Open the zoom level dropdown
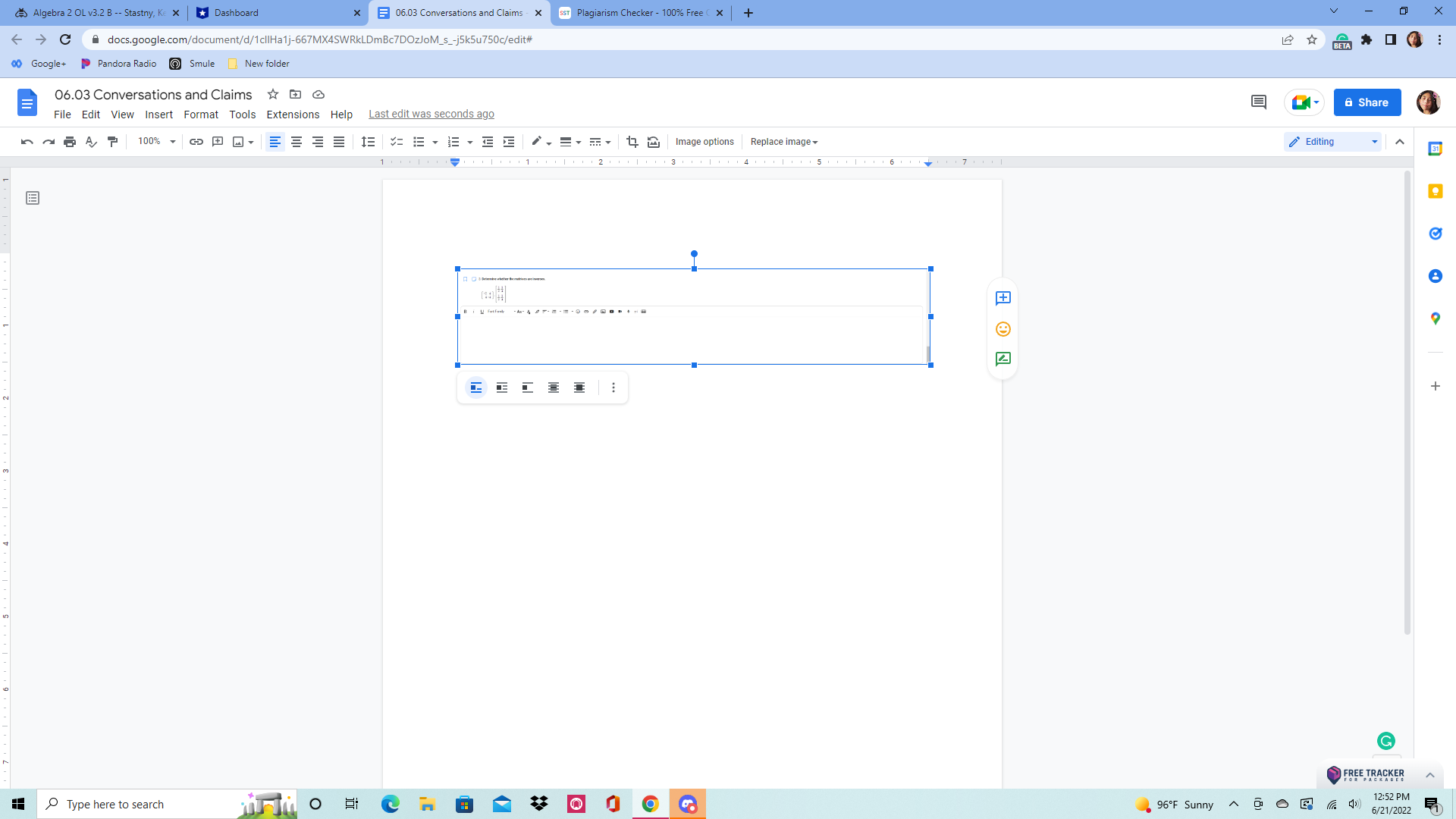Viewport: 1456px width, 819px height. (156, 141)
